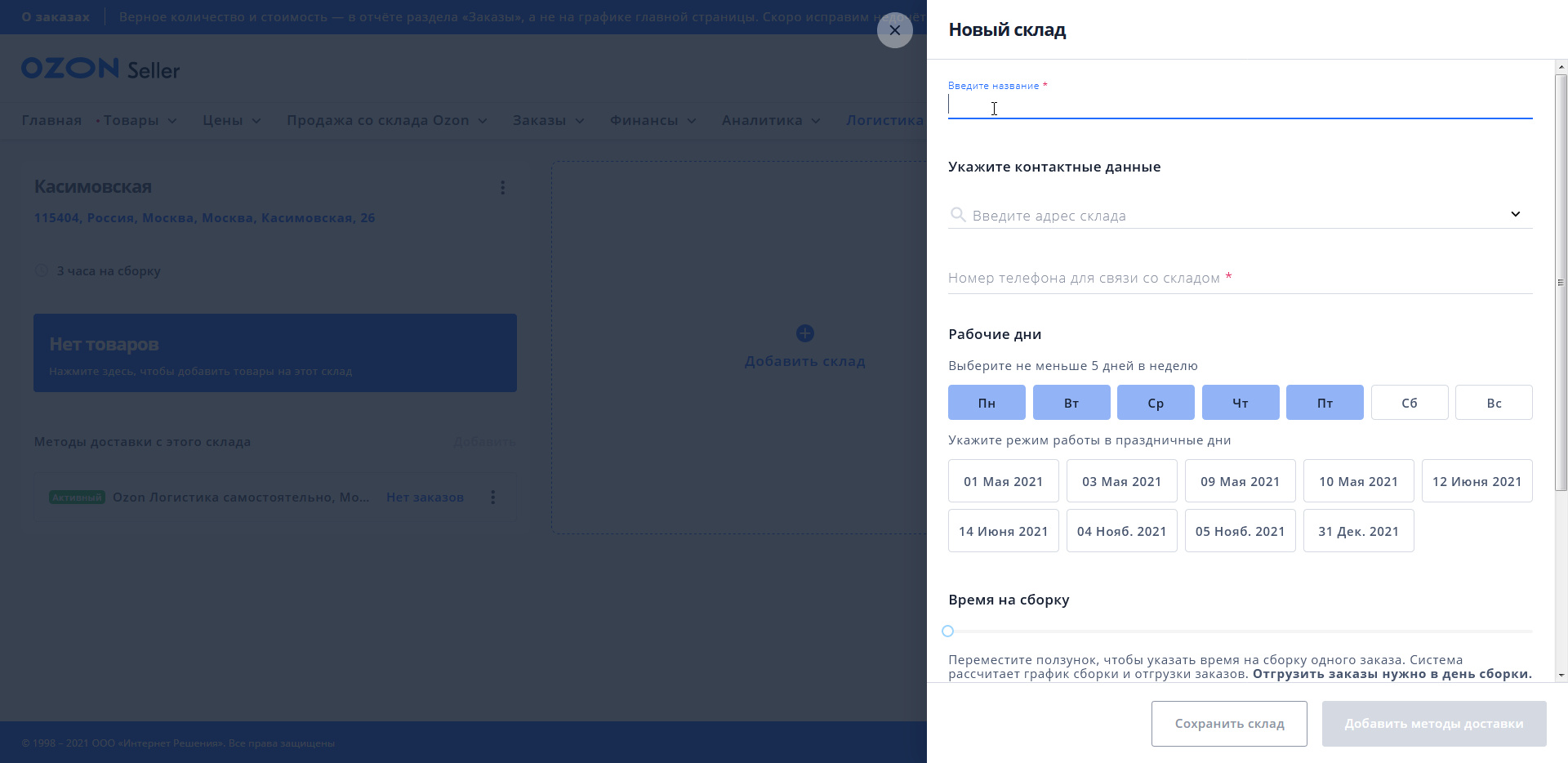The image size is (1568, 763).
Task: Click the Активный status badge
Action: 77,497
